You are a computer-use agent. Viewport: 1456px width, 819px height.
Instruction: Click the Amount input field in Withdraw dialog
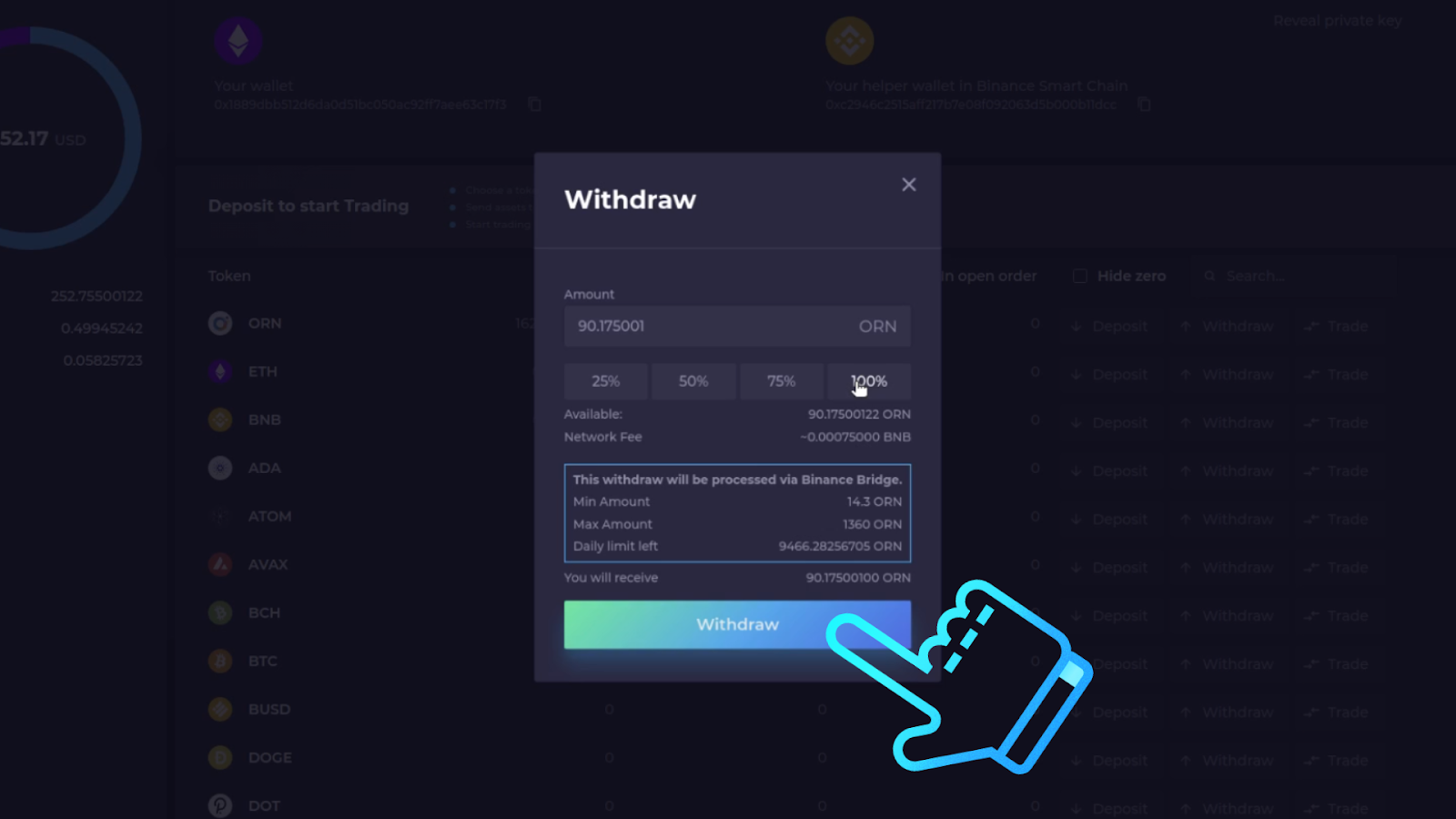coord(737,326)
